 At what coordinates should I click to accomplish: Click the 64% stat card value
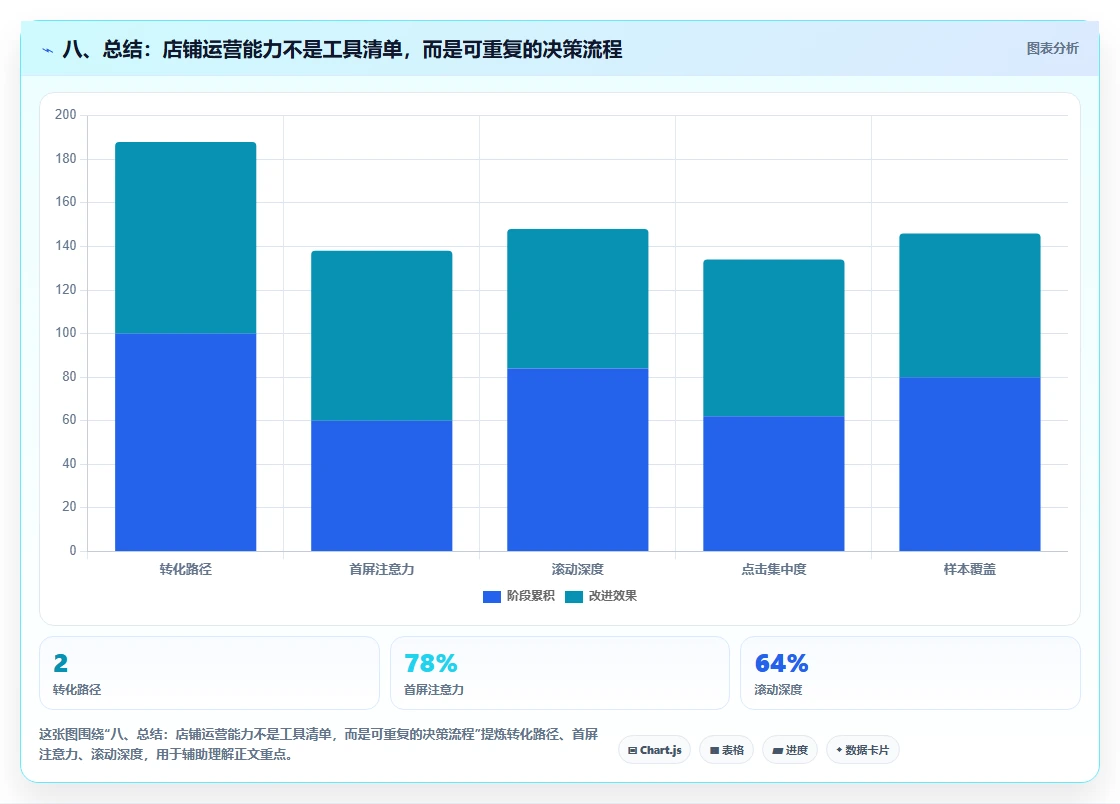tap(781, 663)
